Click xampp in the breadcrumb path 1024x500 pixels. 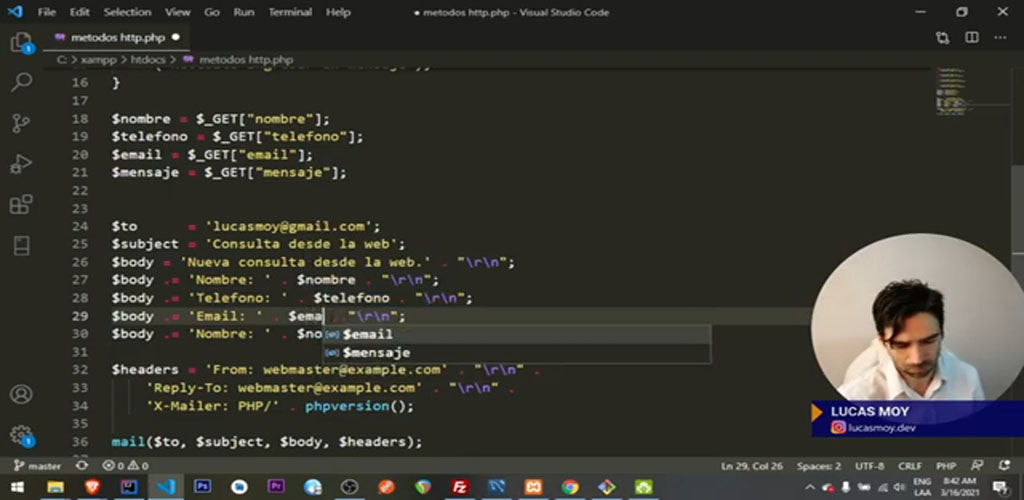[99, 59]
